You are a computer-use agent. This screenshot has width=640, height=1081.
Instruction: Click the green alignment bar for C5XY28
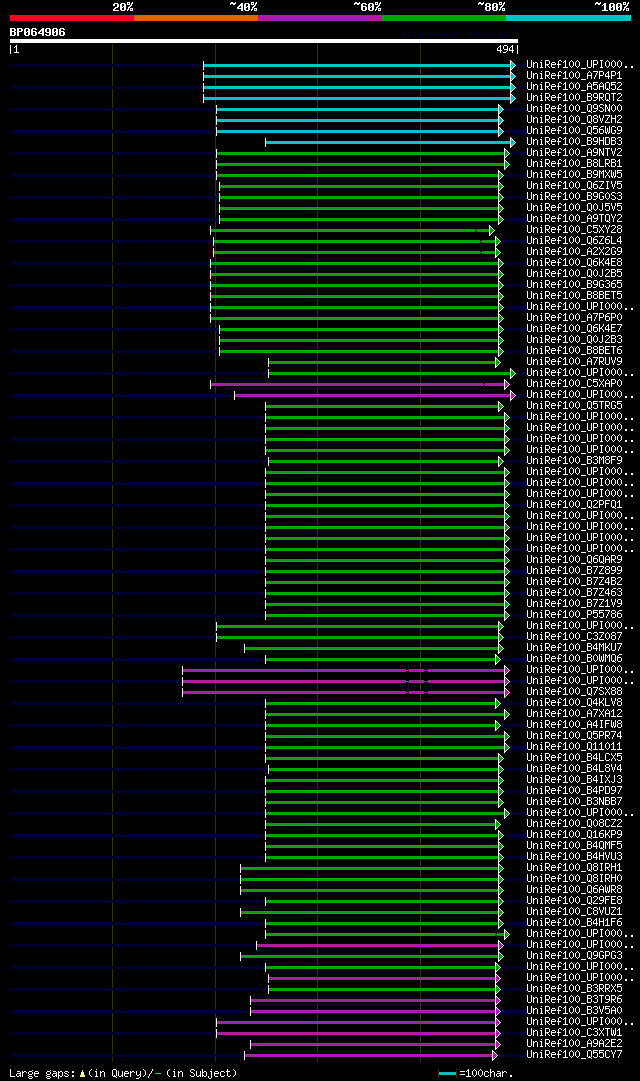point(352,230)
